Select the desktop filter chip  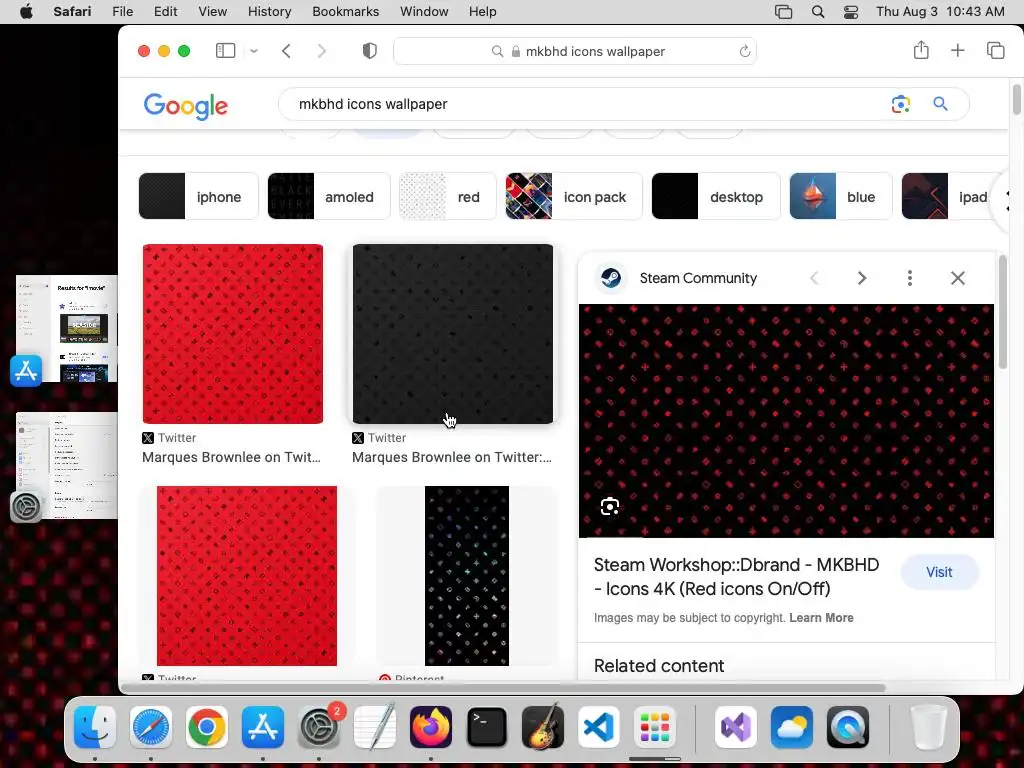tap(716, 197)
